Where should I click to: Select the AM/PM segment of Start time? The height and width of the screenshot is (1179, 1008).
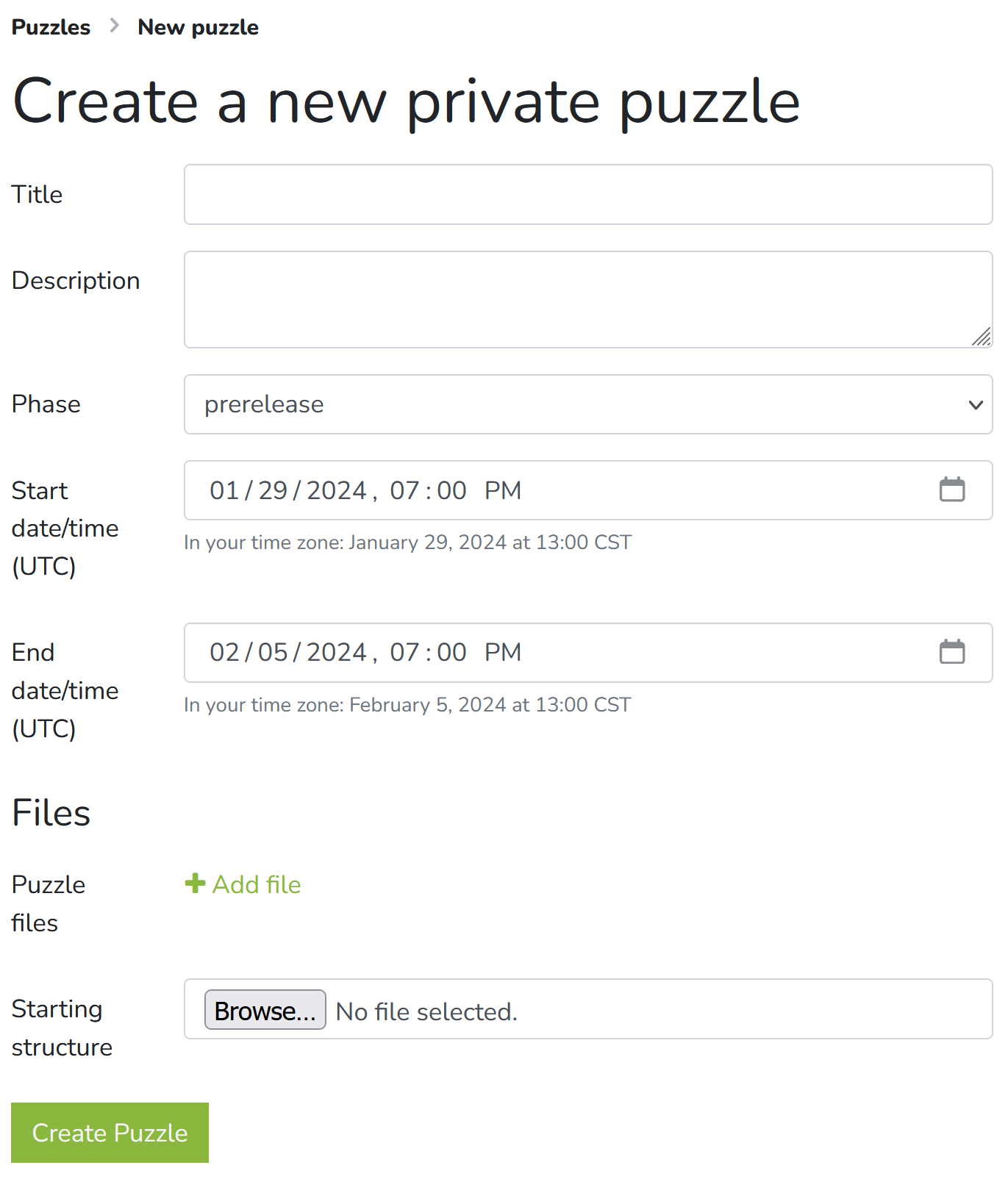point(503,490)
